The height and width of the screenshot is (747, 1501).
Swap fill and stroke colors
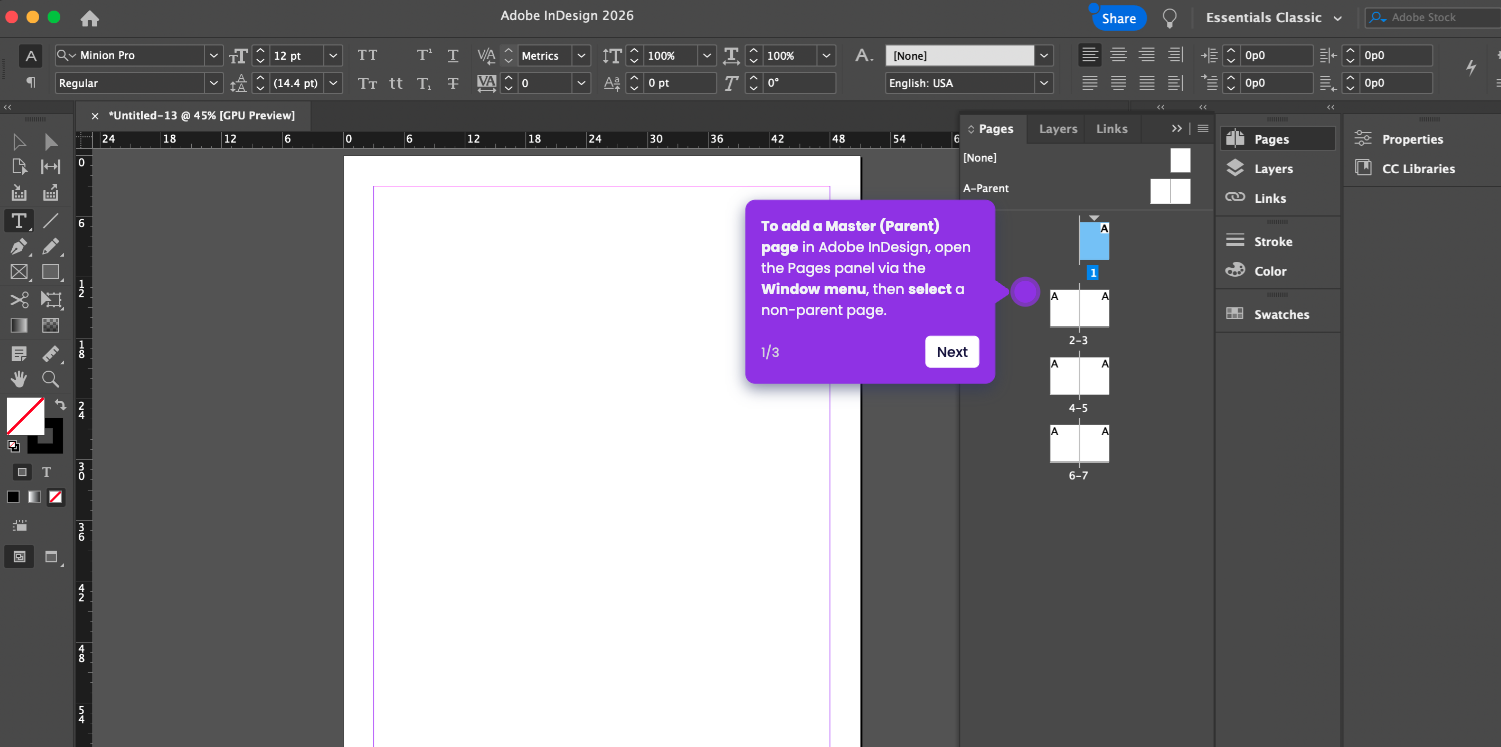pos(60,405)
